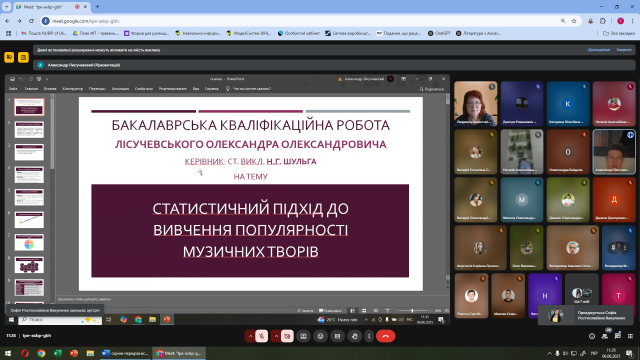Click the present screen icon
640x360 pixels.
tap(303, 336)
